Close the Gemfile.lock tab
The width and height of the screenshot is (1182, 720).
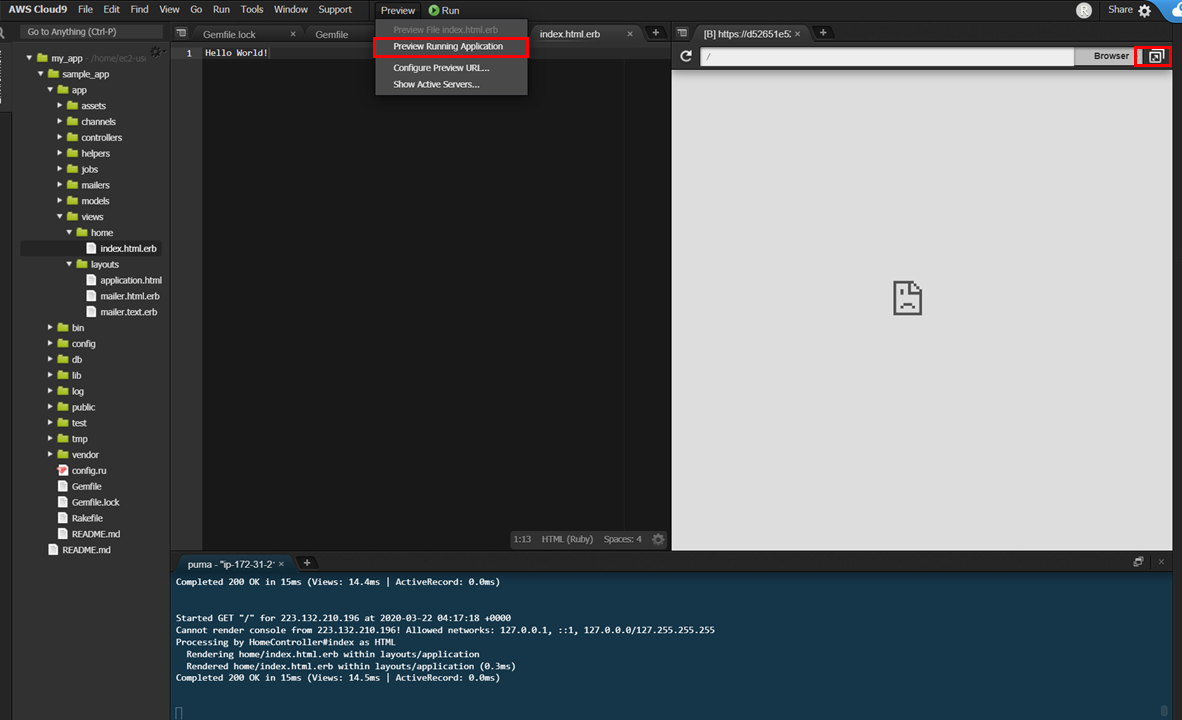click(x=293, y=34)
